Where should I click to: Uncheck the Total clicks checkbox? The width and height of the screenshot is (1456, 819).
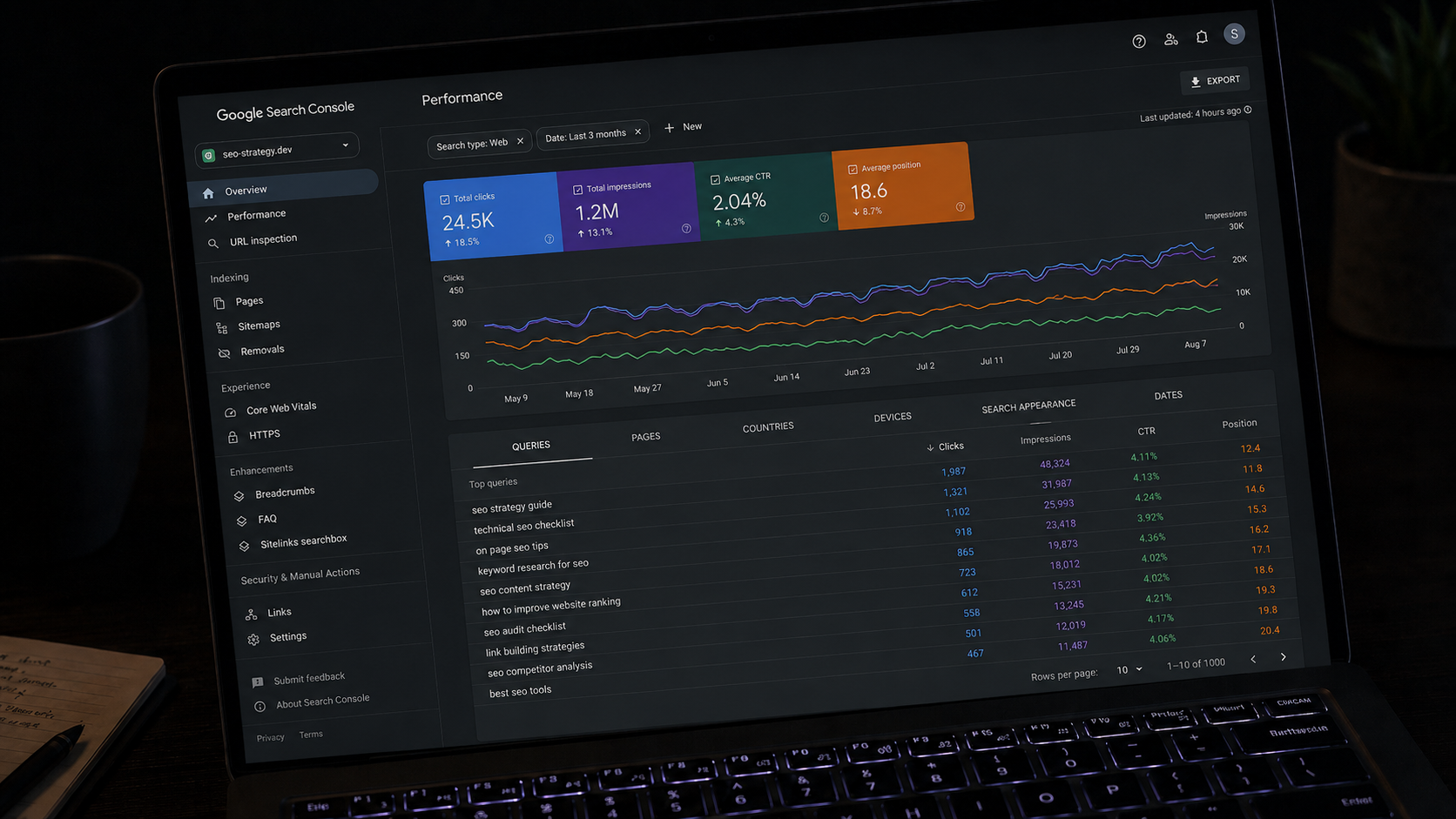click(x=445, y=200)
